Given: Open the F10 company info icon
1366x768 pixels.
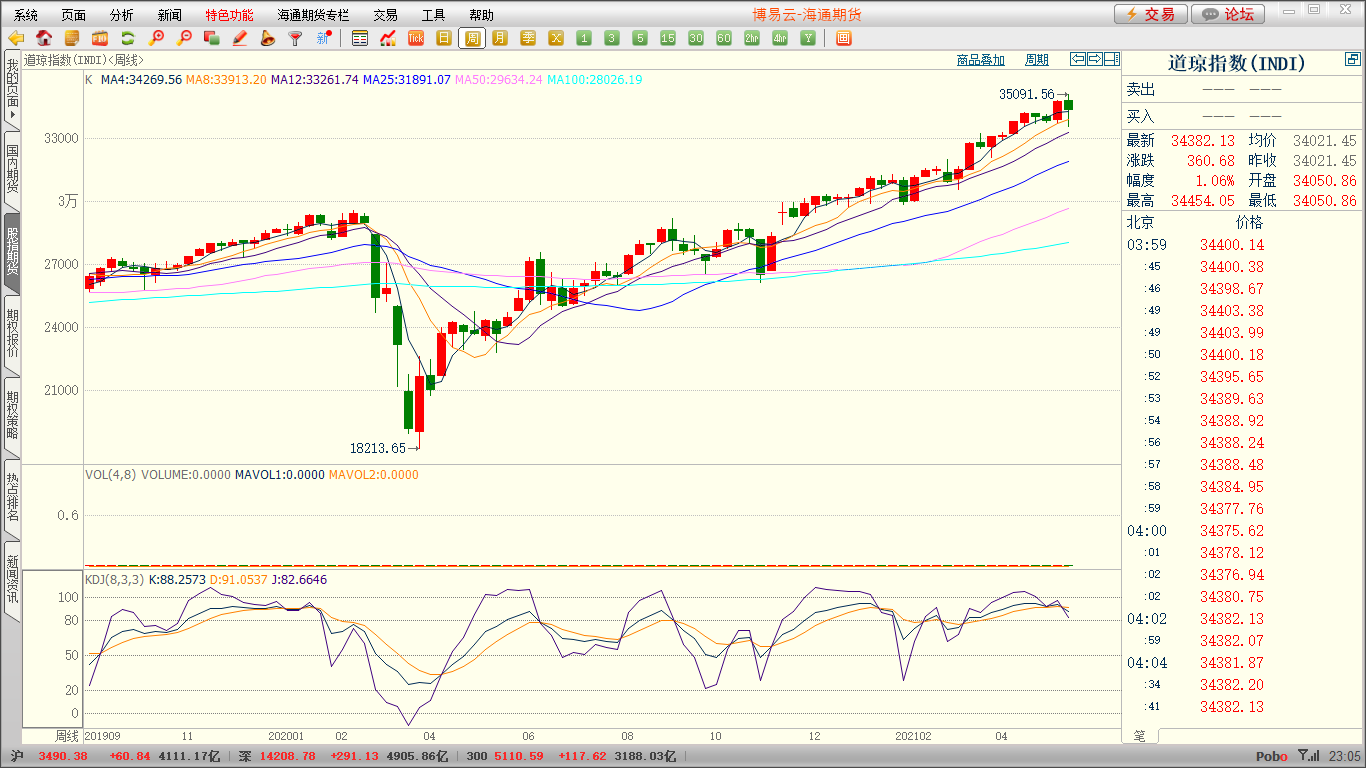Looking at the screenshot, I should tap(100, 38).
